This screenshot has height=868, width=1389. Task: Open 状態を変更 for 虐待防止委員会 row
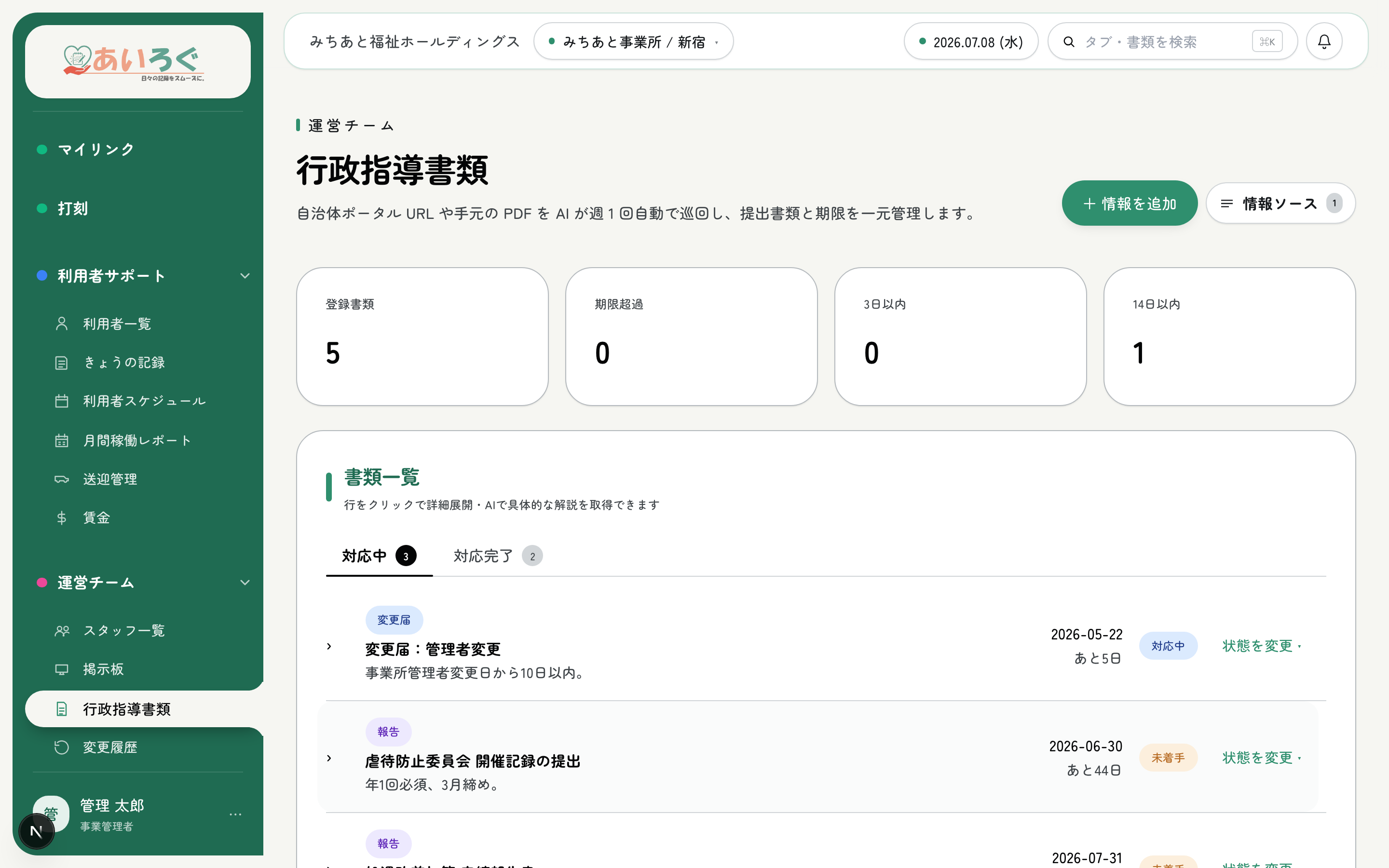(x=1262, y=758)
